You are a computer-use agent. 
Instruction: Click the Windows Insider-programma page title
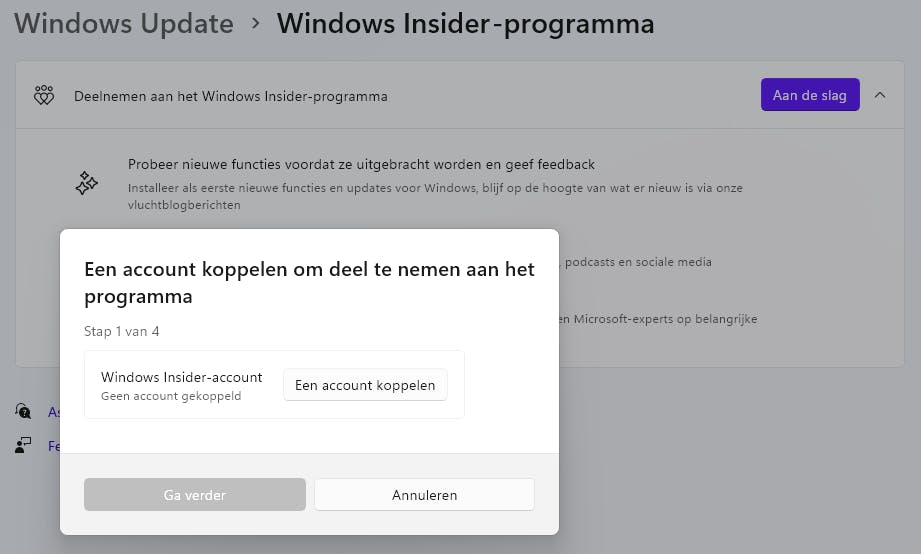pyautogui.click(x=465, y=23)
